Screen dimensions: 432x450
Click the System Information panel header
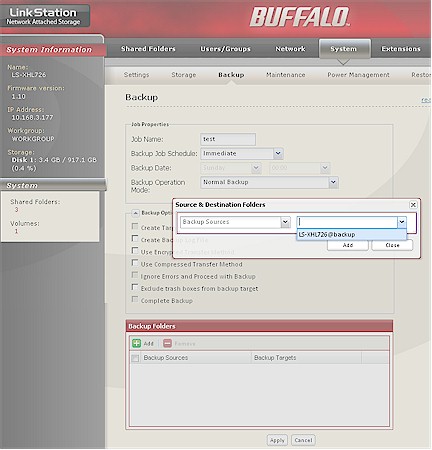pyautogui.click(x=53, y=50)
